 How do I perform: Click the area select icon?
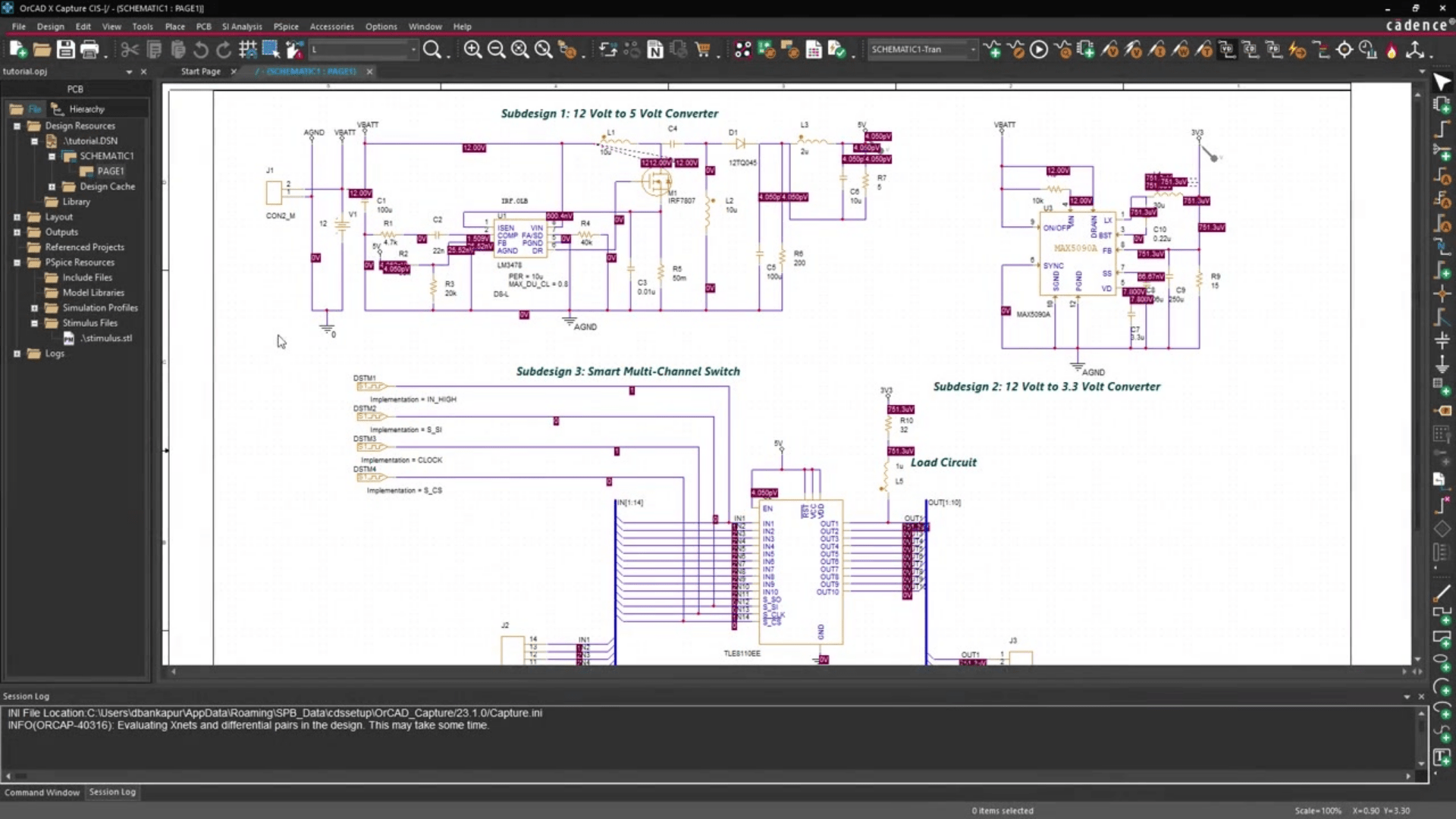click(x=271, y=50)
